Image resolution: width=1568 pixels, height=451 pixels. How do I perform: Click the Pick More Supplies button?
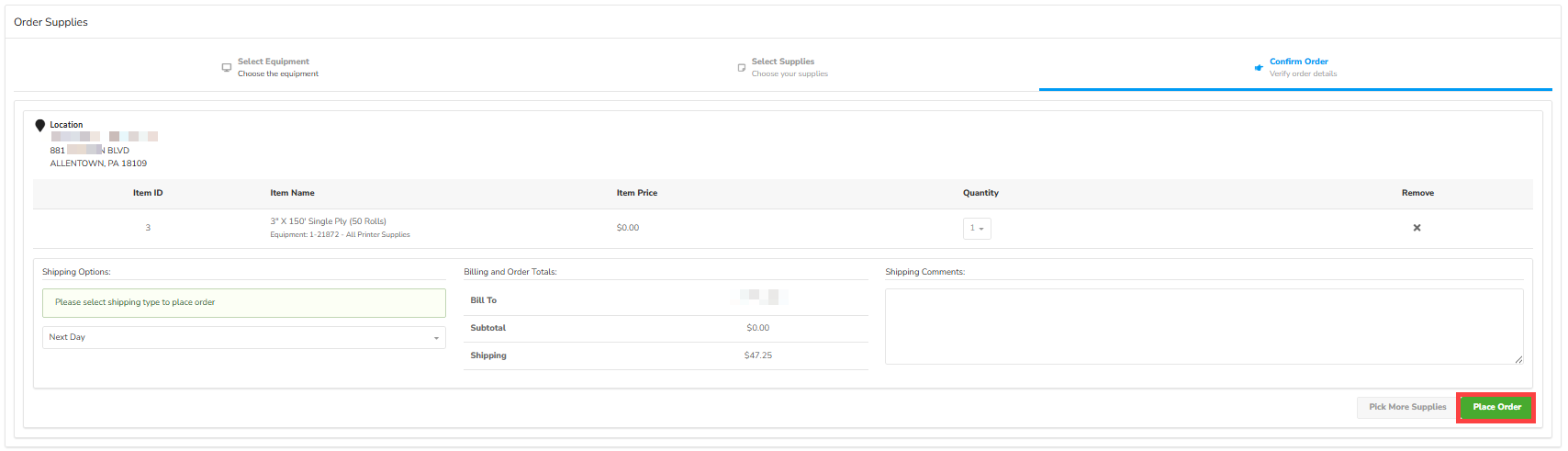(x=1406, y=407)
